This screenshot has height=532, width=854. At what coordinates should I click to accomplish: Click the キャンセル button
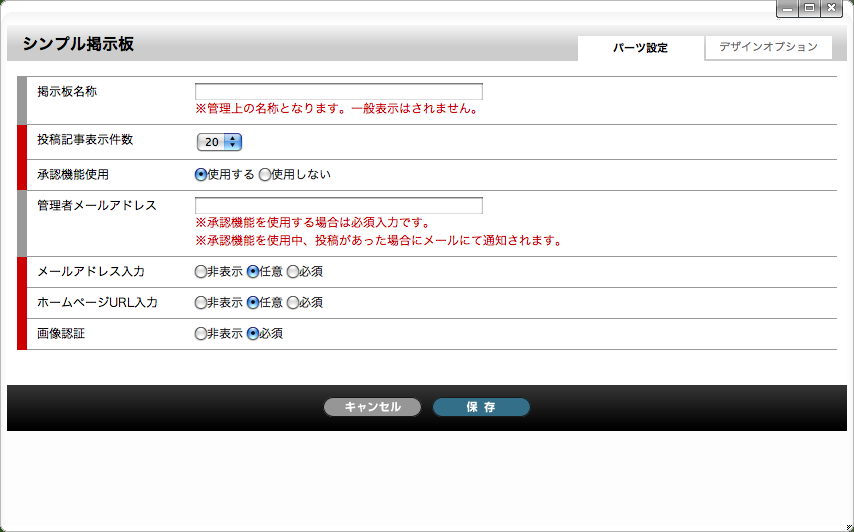pos(372,407)
